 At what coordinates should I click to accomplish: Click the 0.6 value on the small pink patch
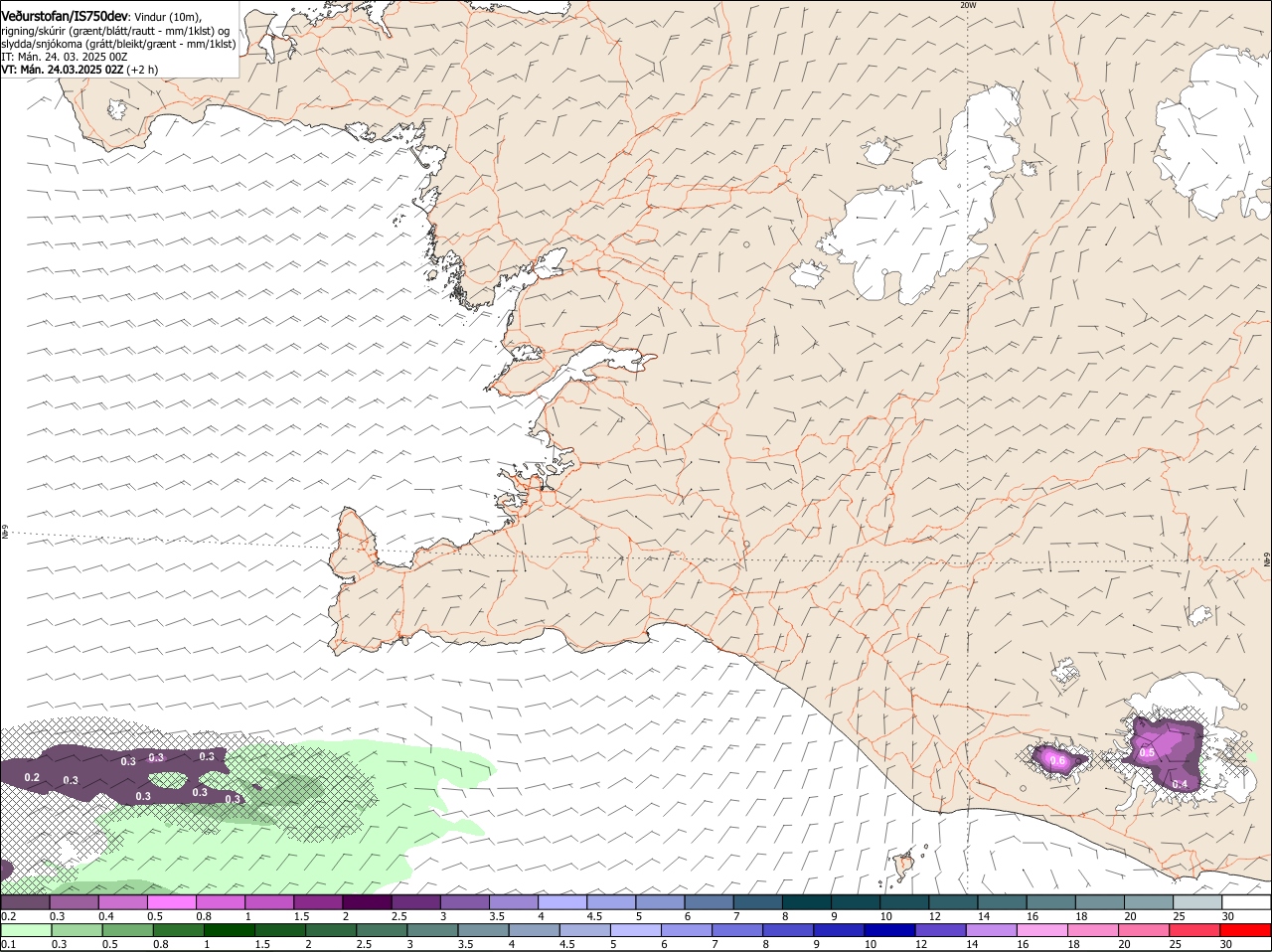tap(1057, 760)
